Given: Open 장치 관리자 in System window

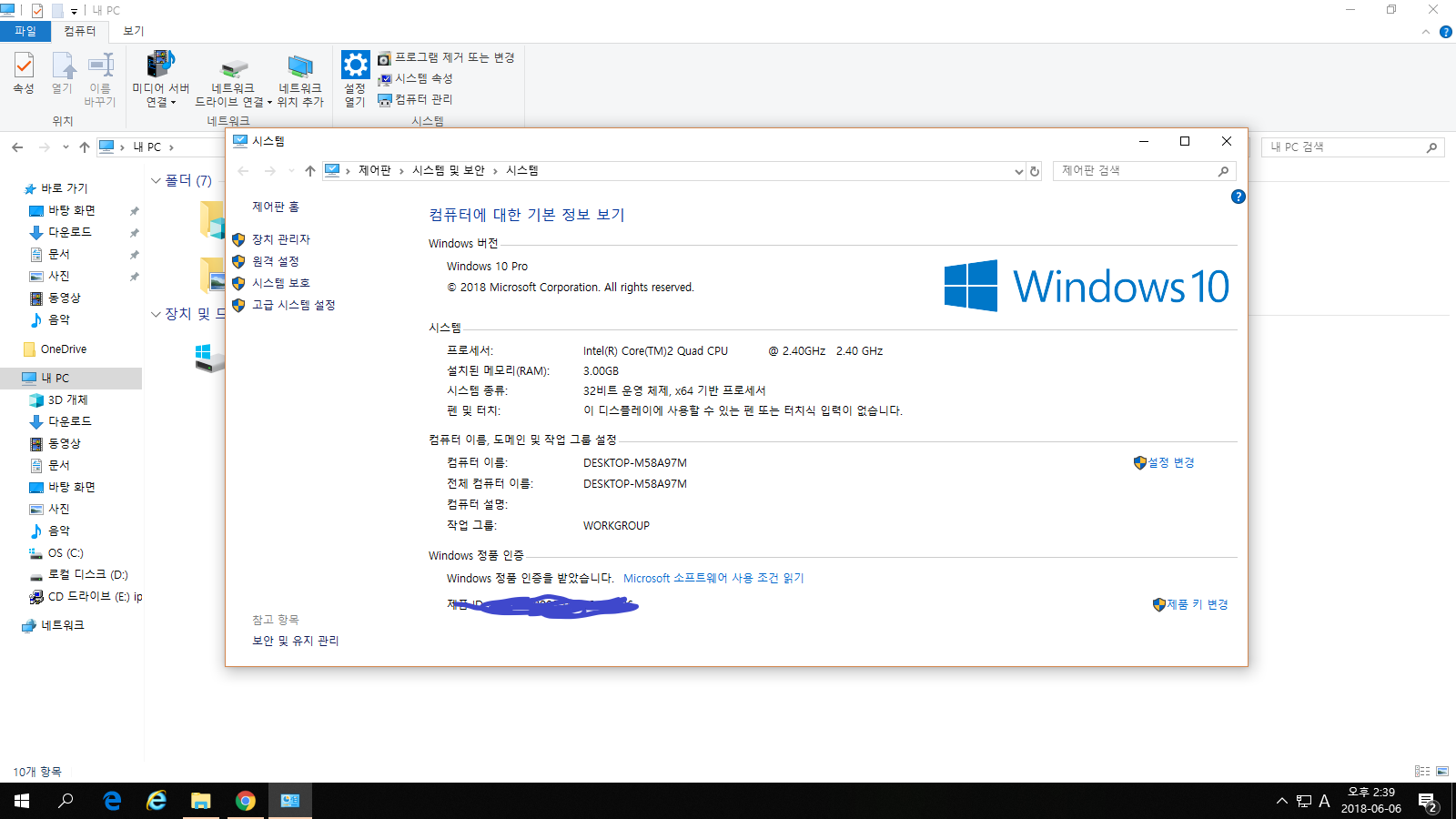Looking at the screenshot, I should 280,239.
